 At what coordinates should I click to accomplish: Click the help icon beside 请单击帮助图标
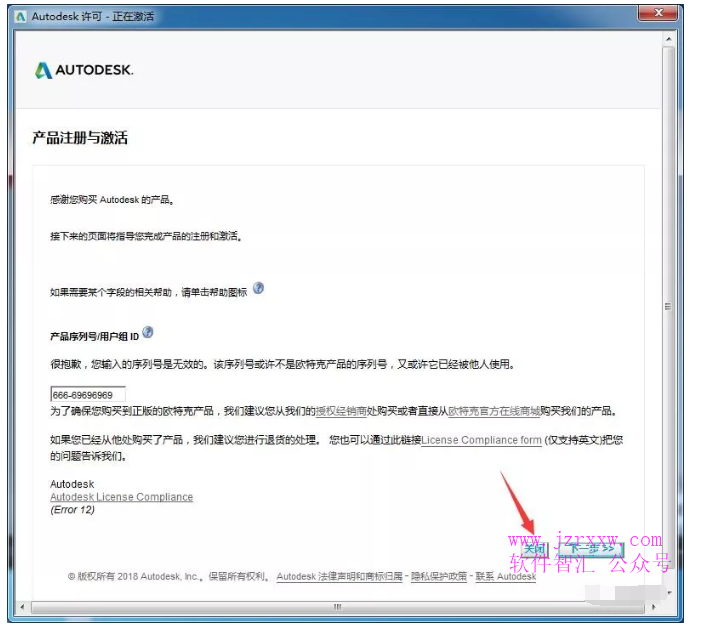point(258,288)
